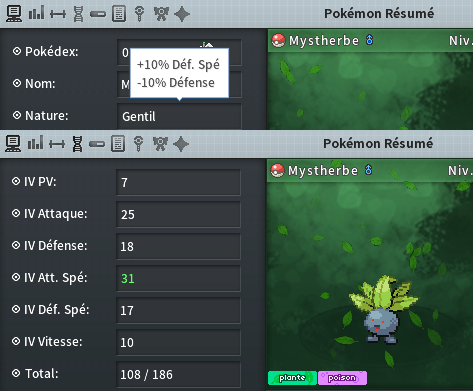Screen dimensions: 473x391
Task: Open the DNA helix tab above the IV list
Action: 78,144
